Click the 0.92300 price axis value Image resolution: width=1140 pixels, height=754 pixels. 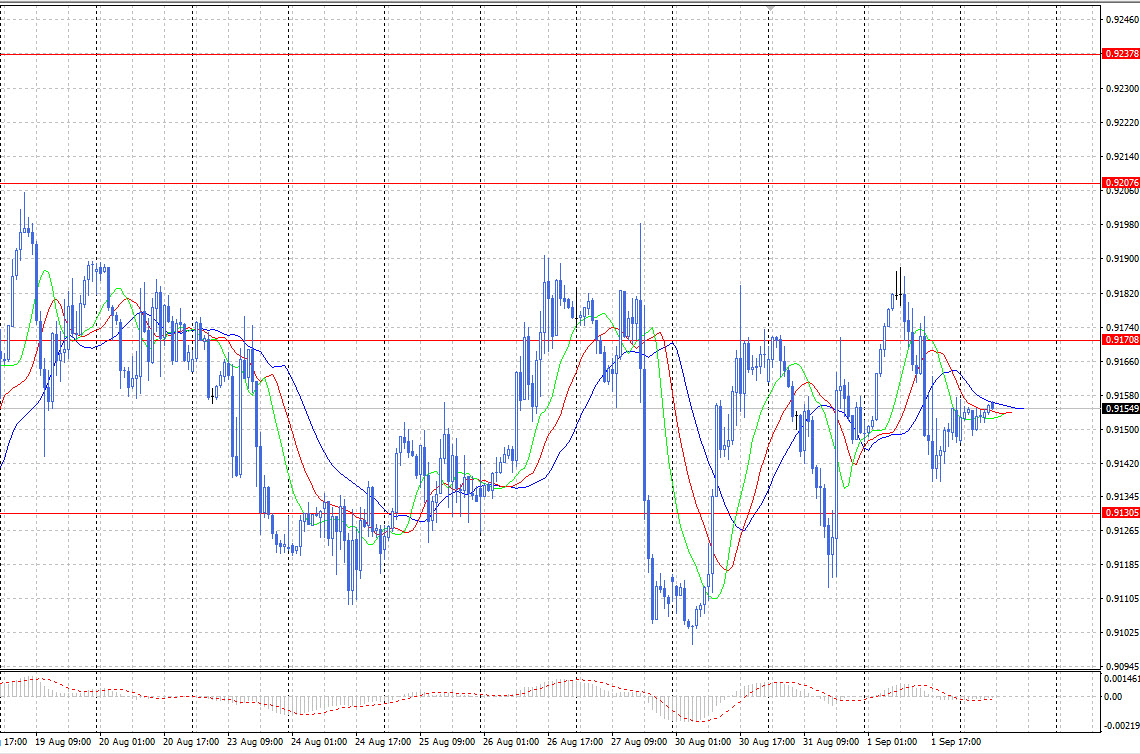point(1122,89)
